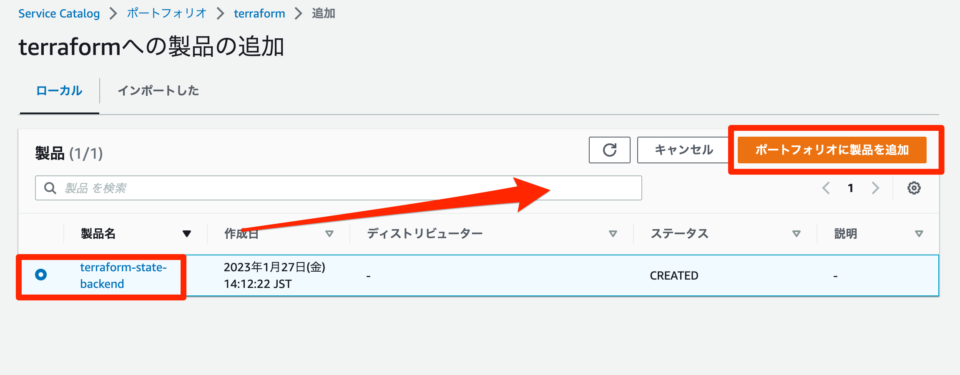Click ポートフォリオに製品を追加 button
Viewport: 960px width, 375px height.
click(832, 150)
